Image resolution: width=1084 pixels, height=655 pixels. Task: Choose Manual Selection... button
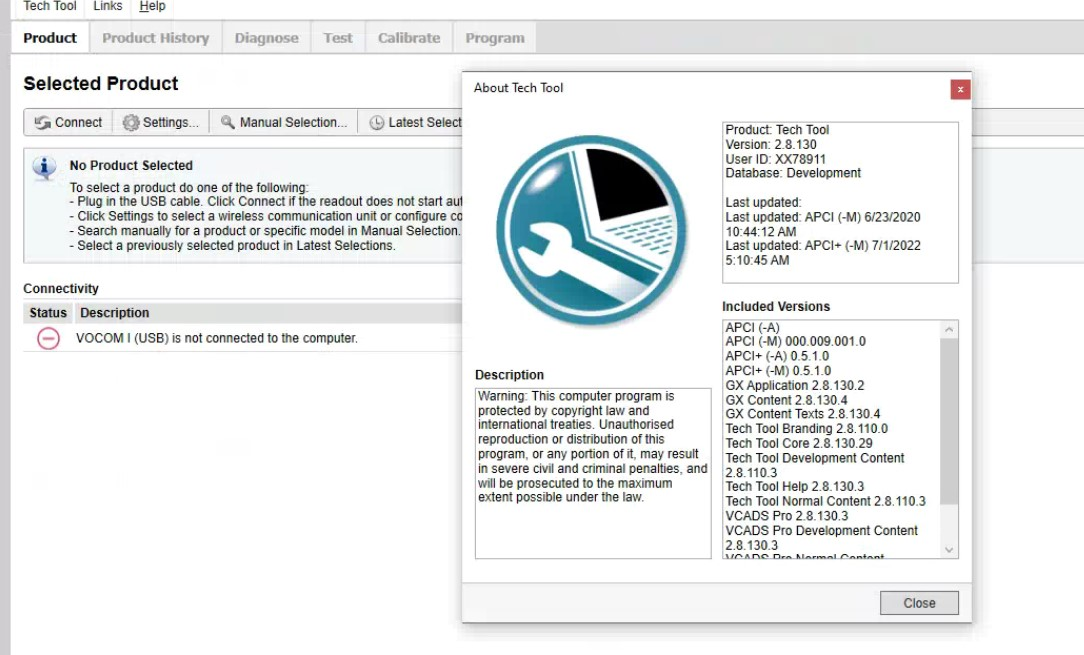(x=283, y=122)
